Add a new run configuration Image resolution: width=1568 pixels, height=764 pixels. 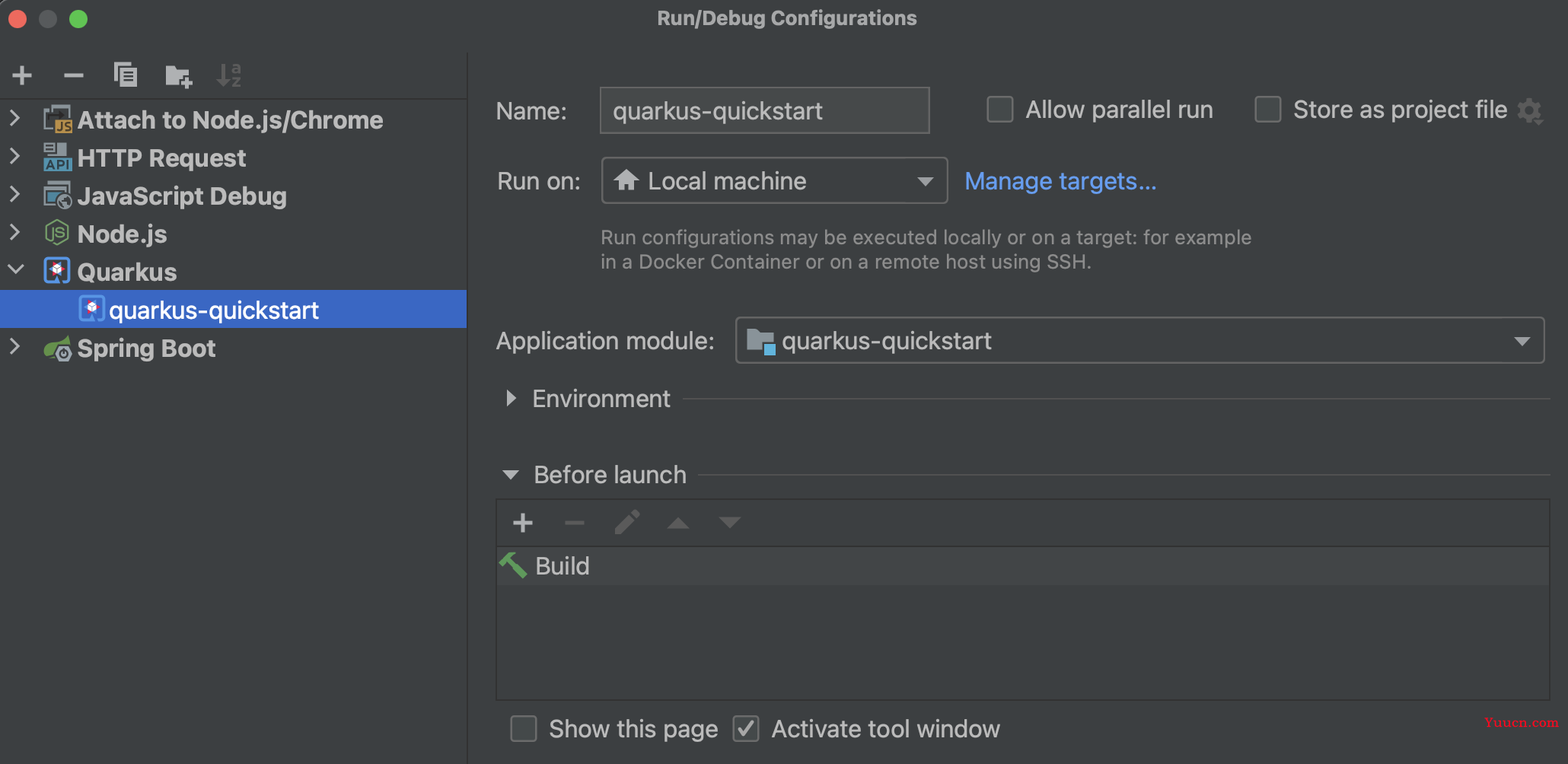click(x=22, y=75)
